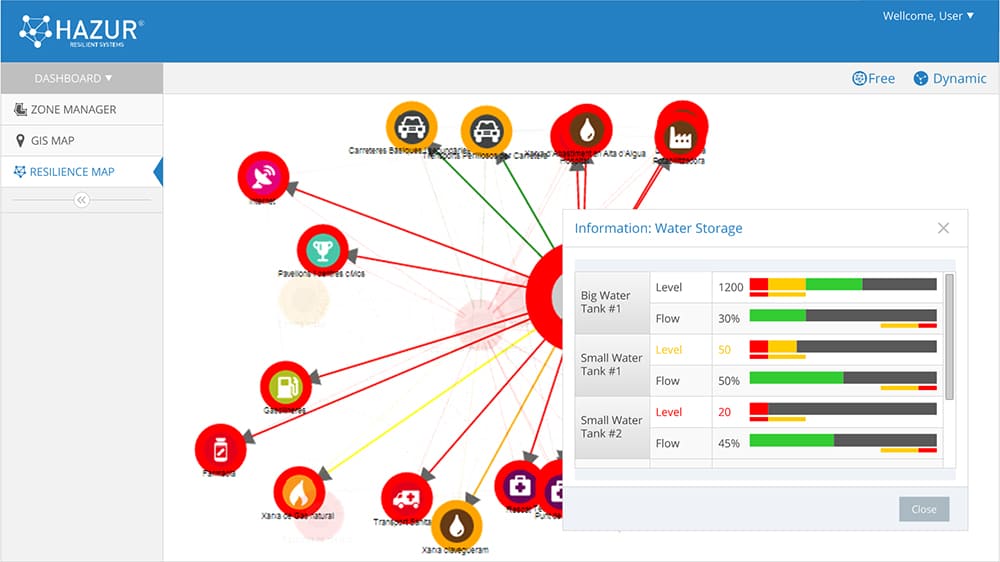Click the faded orange node on the map
The width and height of the screenshot is (1000, 562).
(304, 299)
